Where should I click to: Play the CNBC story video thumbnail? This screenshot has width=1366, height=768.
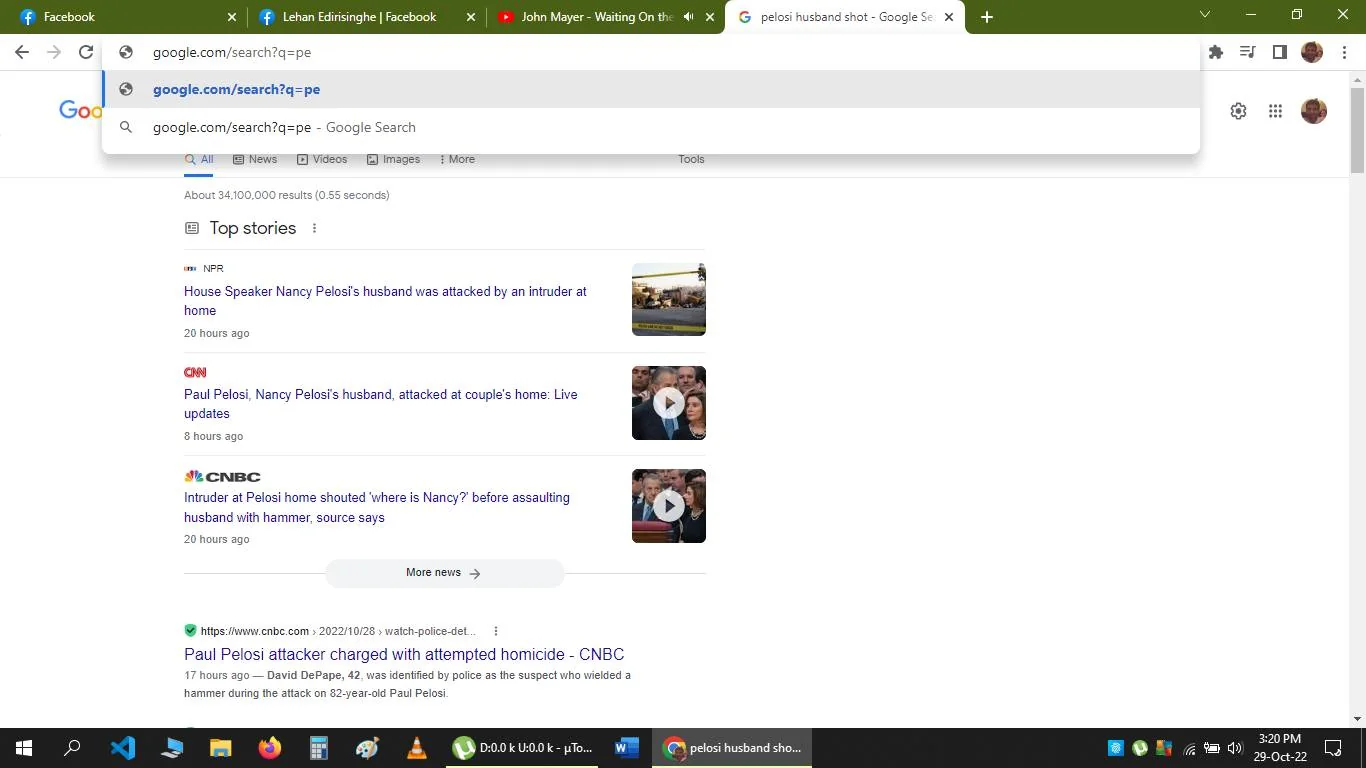[669, 506]
